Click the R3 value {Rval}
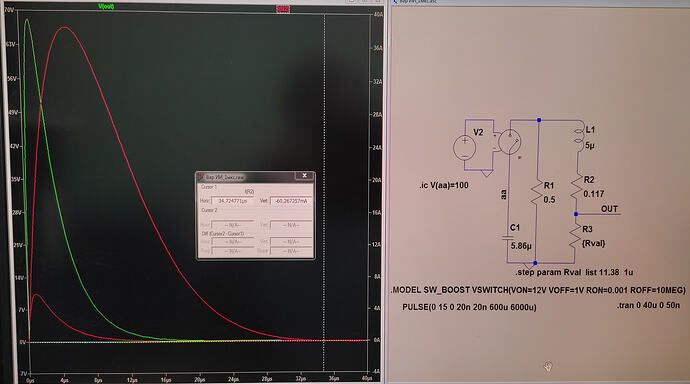Screen dimensions: 690x384 (x=593, y=243)
